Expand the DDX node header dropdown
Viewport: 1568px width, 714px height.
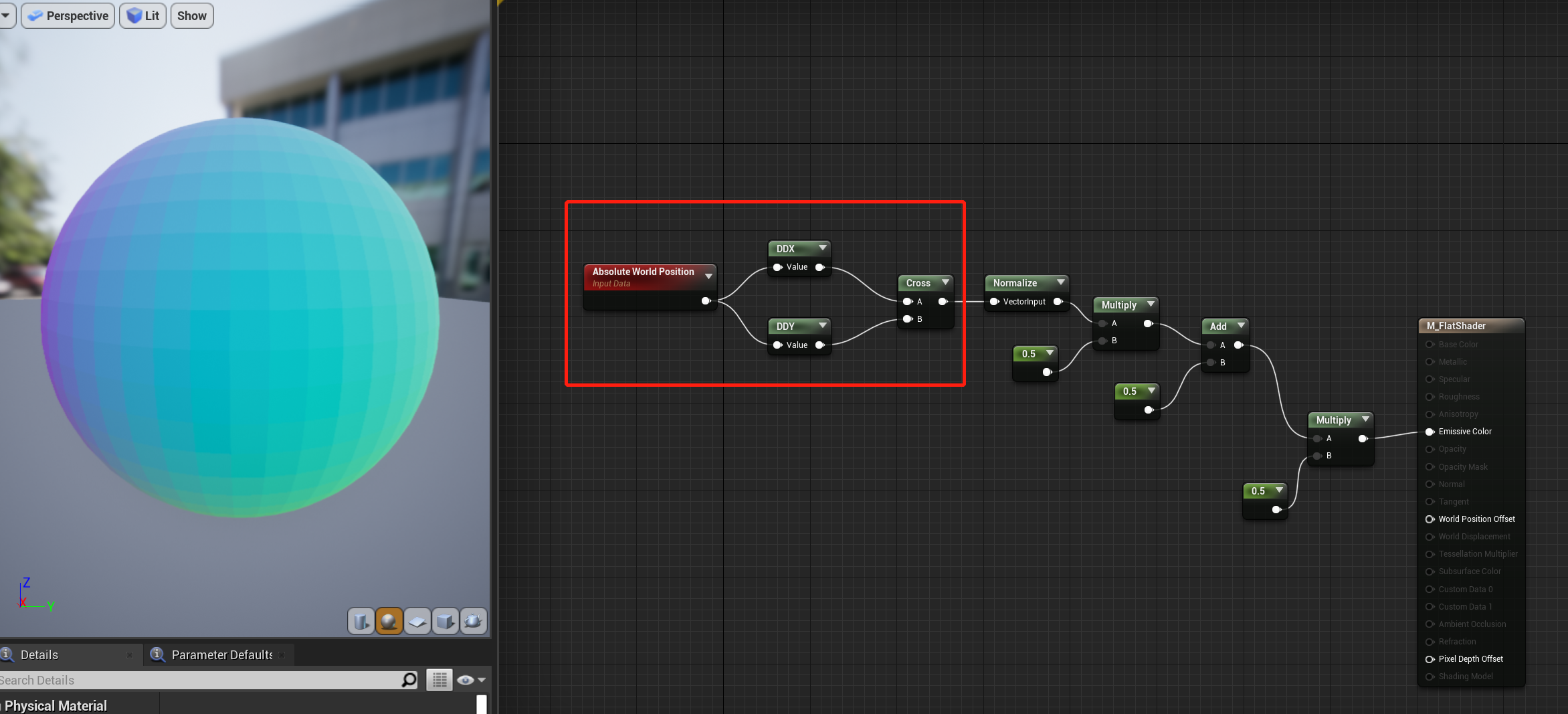coord(823,248)
